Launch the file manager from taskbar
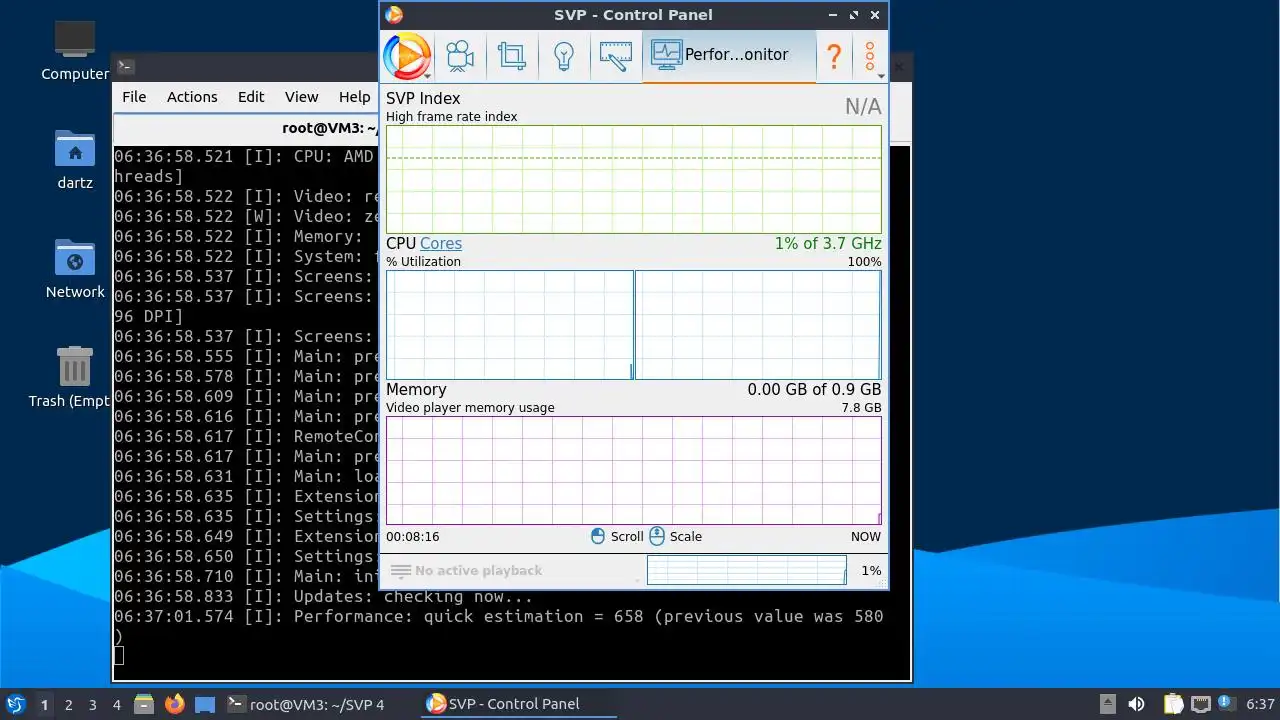The image size is (1280, 720). point(144,704)
